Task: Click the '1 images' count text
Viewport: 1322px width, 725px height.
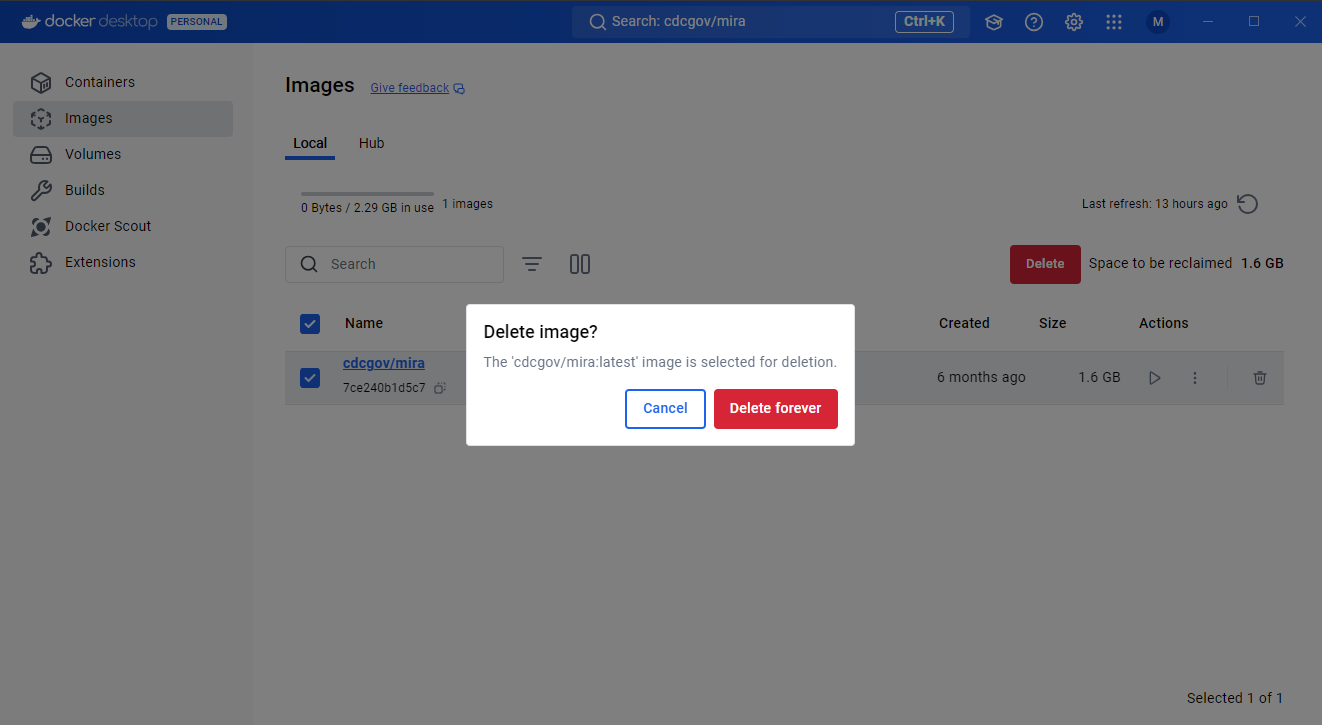Action: [467, 204]
